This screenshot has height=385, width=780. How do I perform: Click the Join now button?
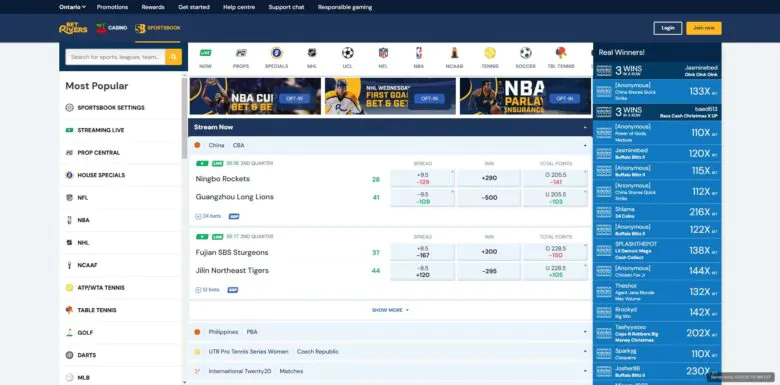(704, 28)
